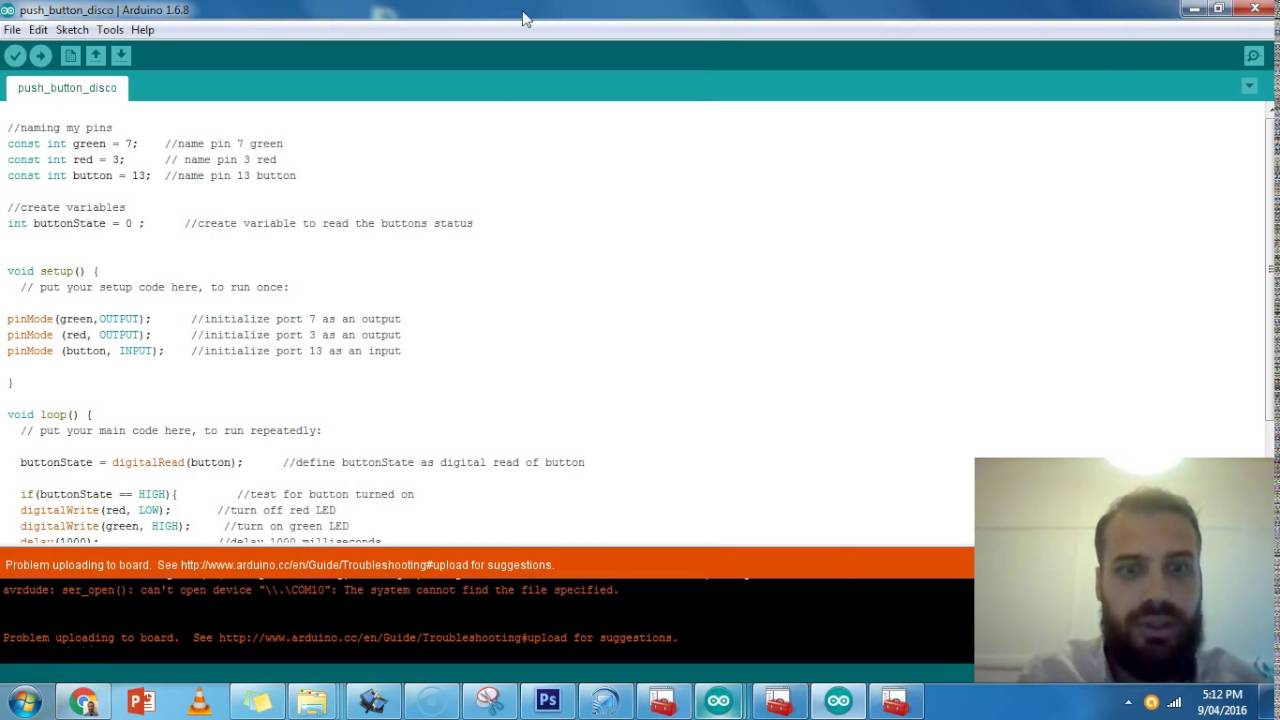Open PowerPoint from the taskbar

pos(141,701)
